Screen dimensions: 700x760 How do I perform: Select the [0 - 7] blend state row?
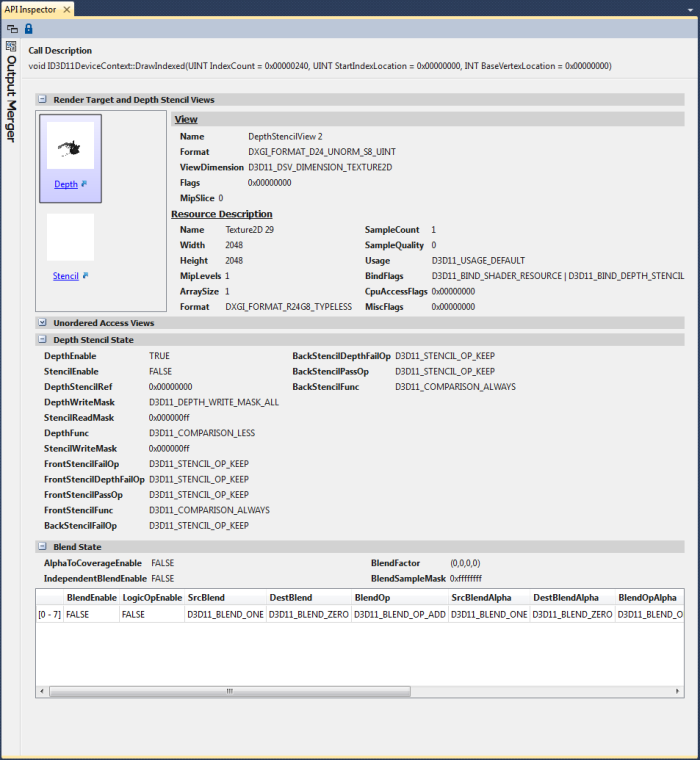49,615
